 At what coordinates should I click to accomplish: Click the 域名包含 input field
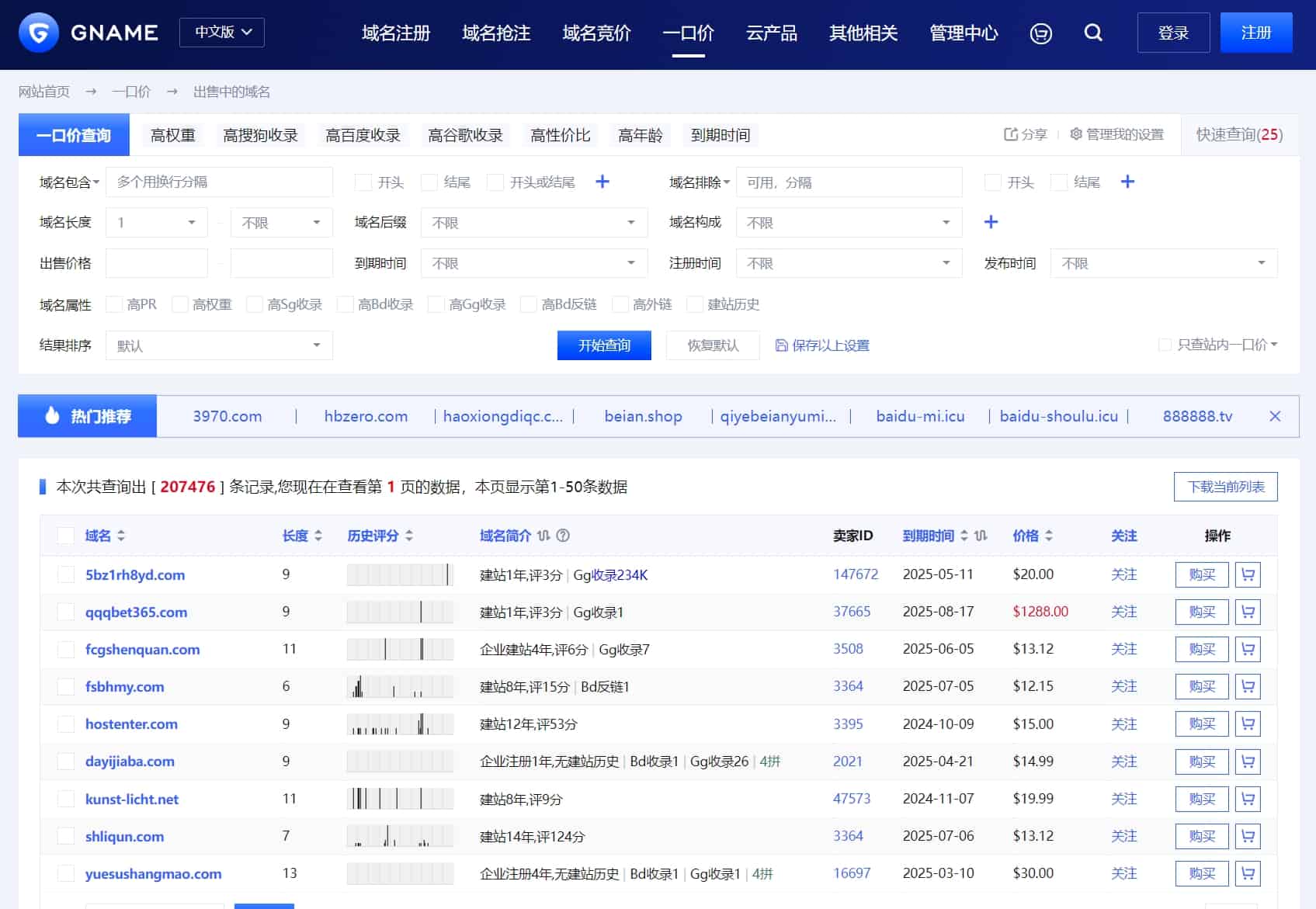pyautogui.click(x=219, y=182)
